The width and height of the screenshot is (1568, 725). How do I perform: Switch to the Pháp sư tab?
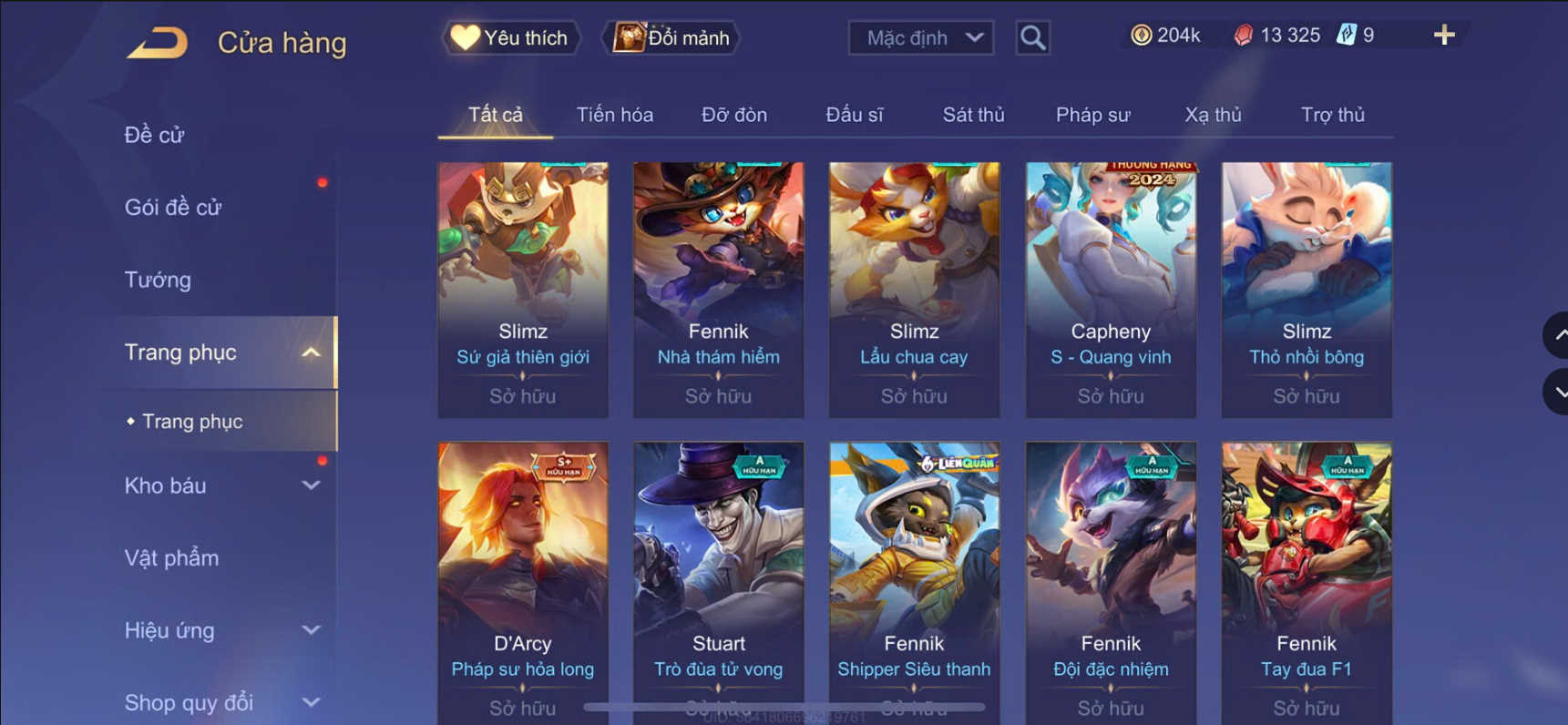[x=1092, y=115]
